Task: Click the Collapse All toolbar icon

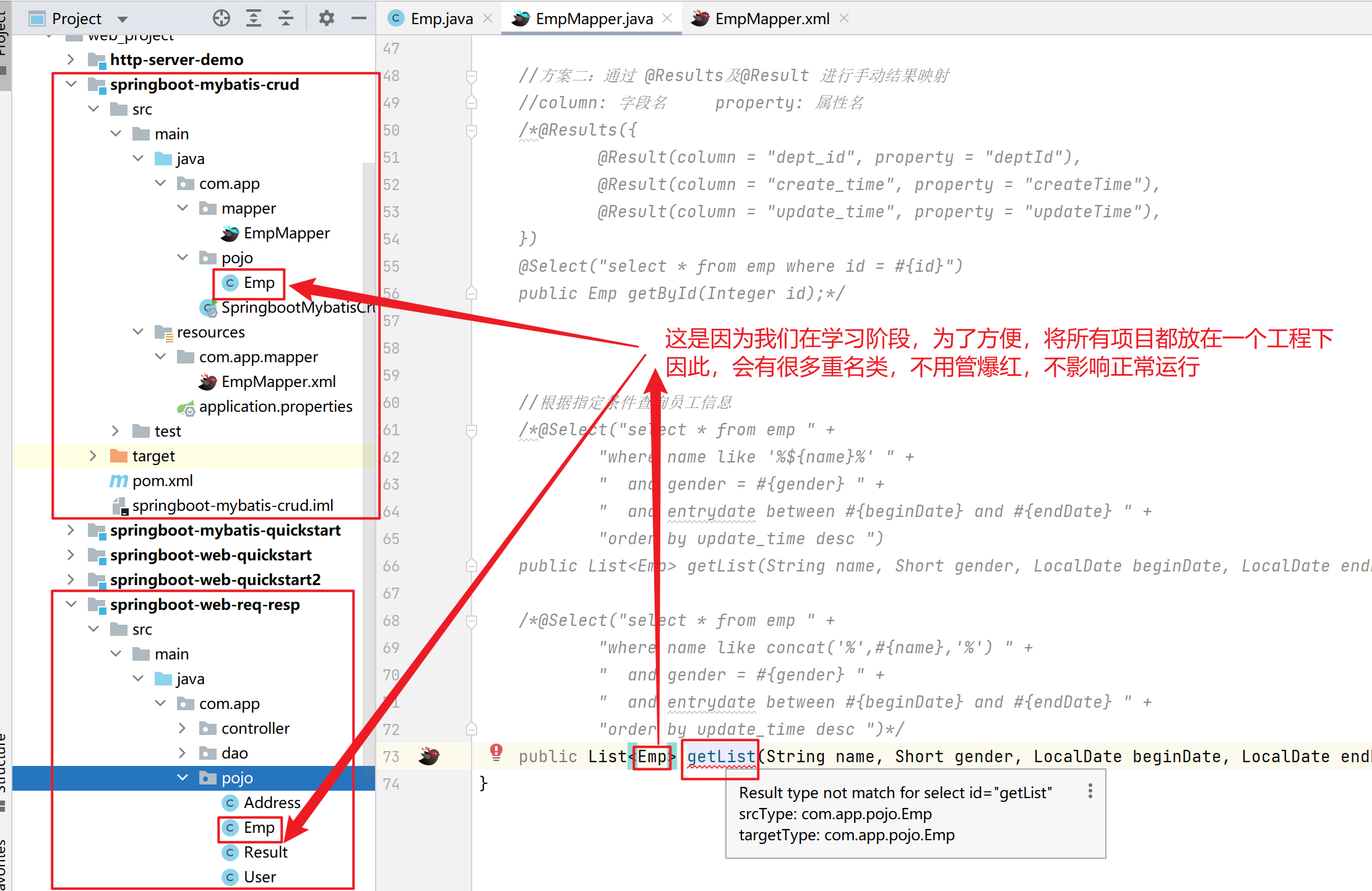Action: tap(285, 19)
